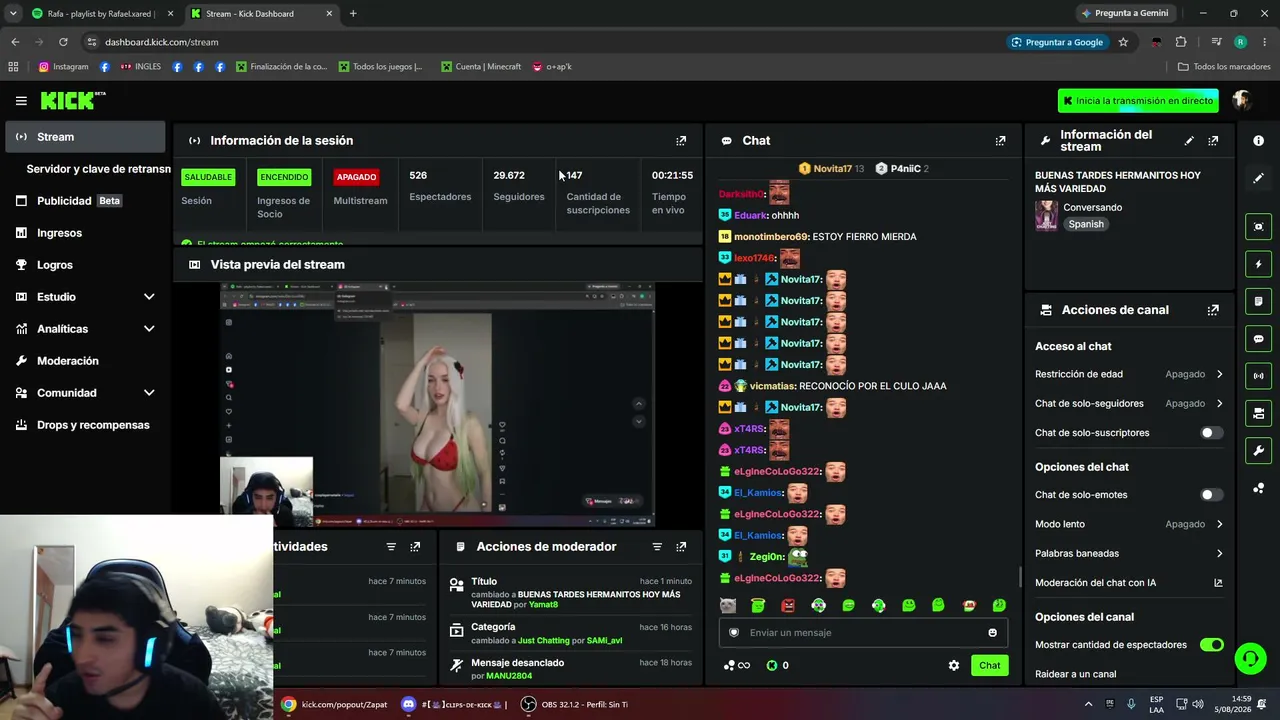Open the Chrome tab search dropdown
The width and height of the screenshot is (1280, 720).
13,13
